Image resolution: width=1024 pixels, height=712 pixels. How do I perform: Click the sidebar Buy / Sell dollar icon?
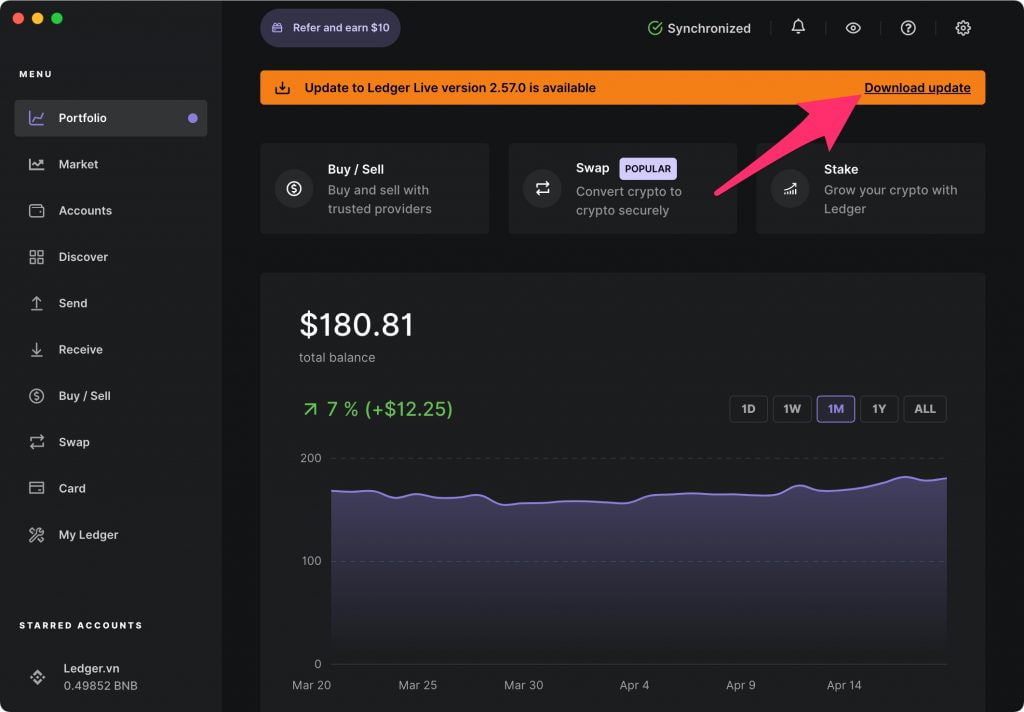(37, 396)
